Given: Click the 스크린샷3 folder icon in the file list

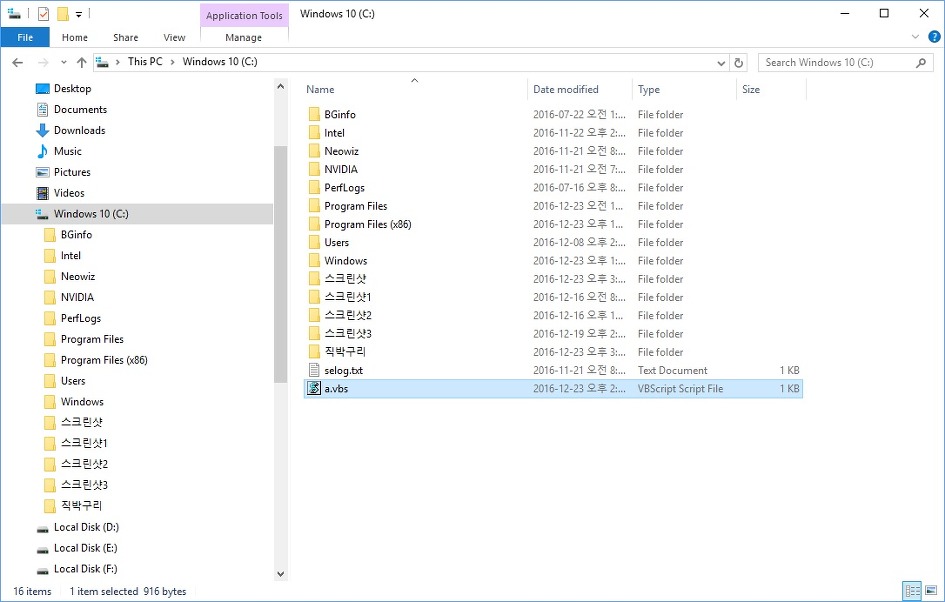Looking at the screenshot, I should pyautogui.click(x=314, y=333).
